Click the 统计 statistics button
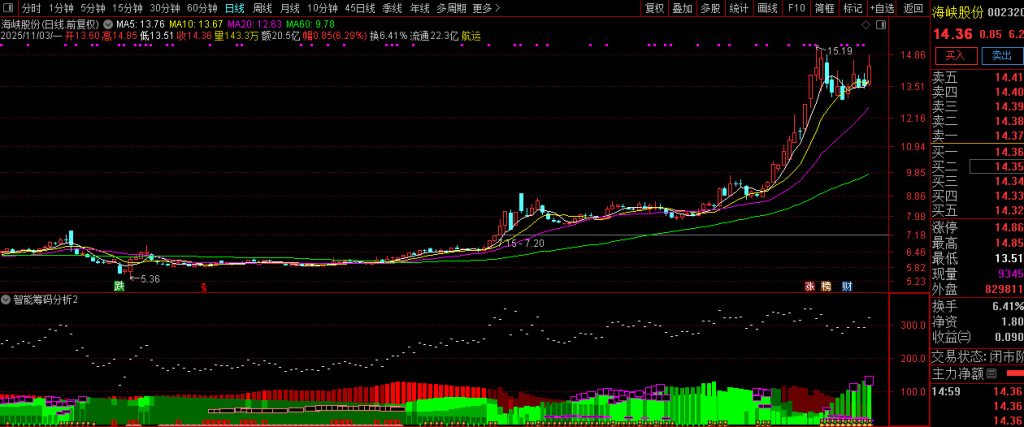The height and width of the screenshot is (427, 1024). 739,8
